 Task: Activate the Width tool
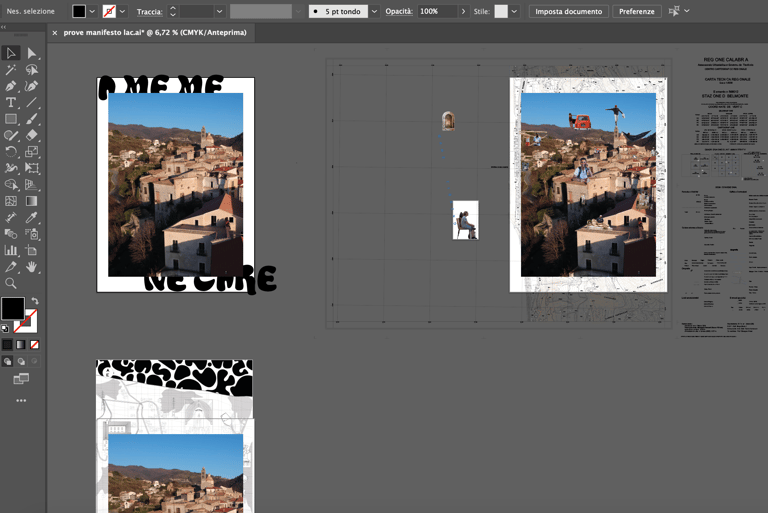tap(11, 168)
